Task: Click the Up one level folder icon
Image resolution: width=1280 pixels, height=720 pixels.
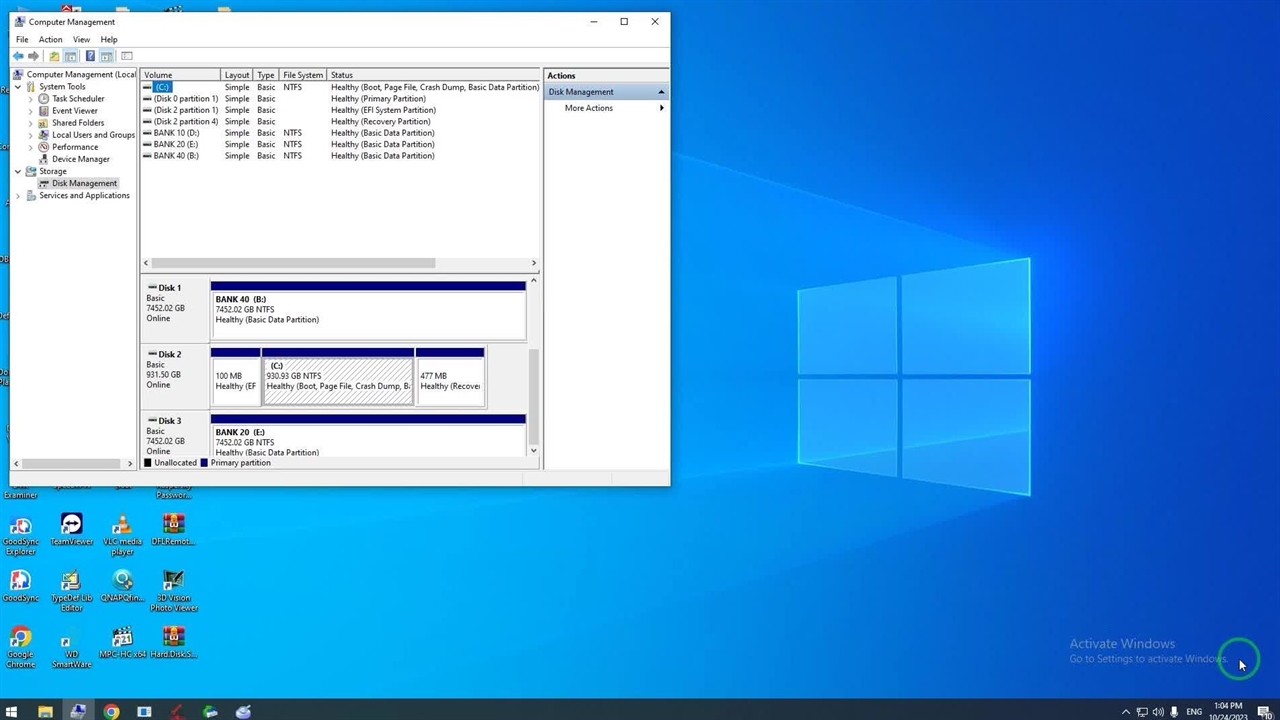Action: [54, 56]
